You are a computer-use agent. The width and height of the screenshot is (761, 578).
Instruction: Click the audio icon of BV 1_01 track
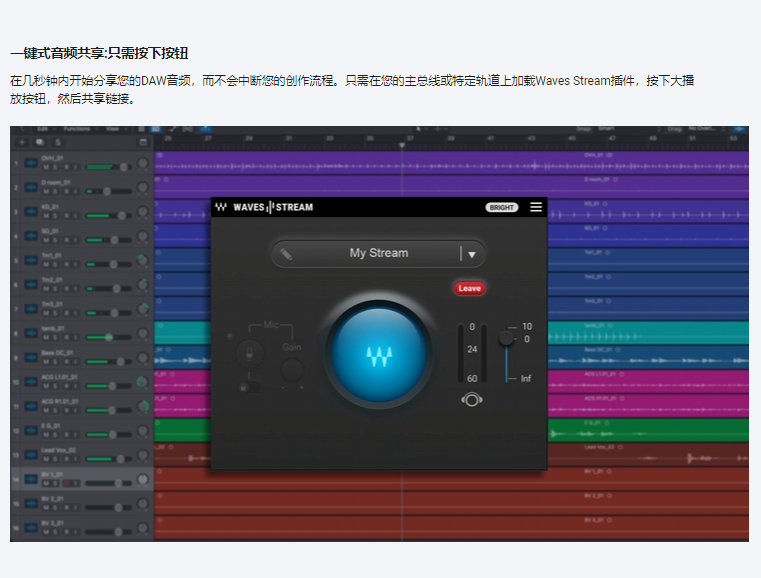[x=31, y=479]
